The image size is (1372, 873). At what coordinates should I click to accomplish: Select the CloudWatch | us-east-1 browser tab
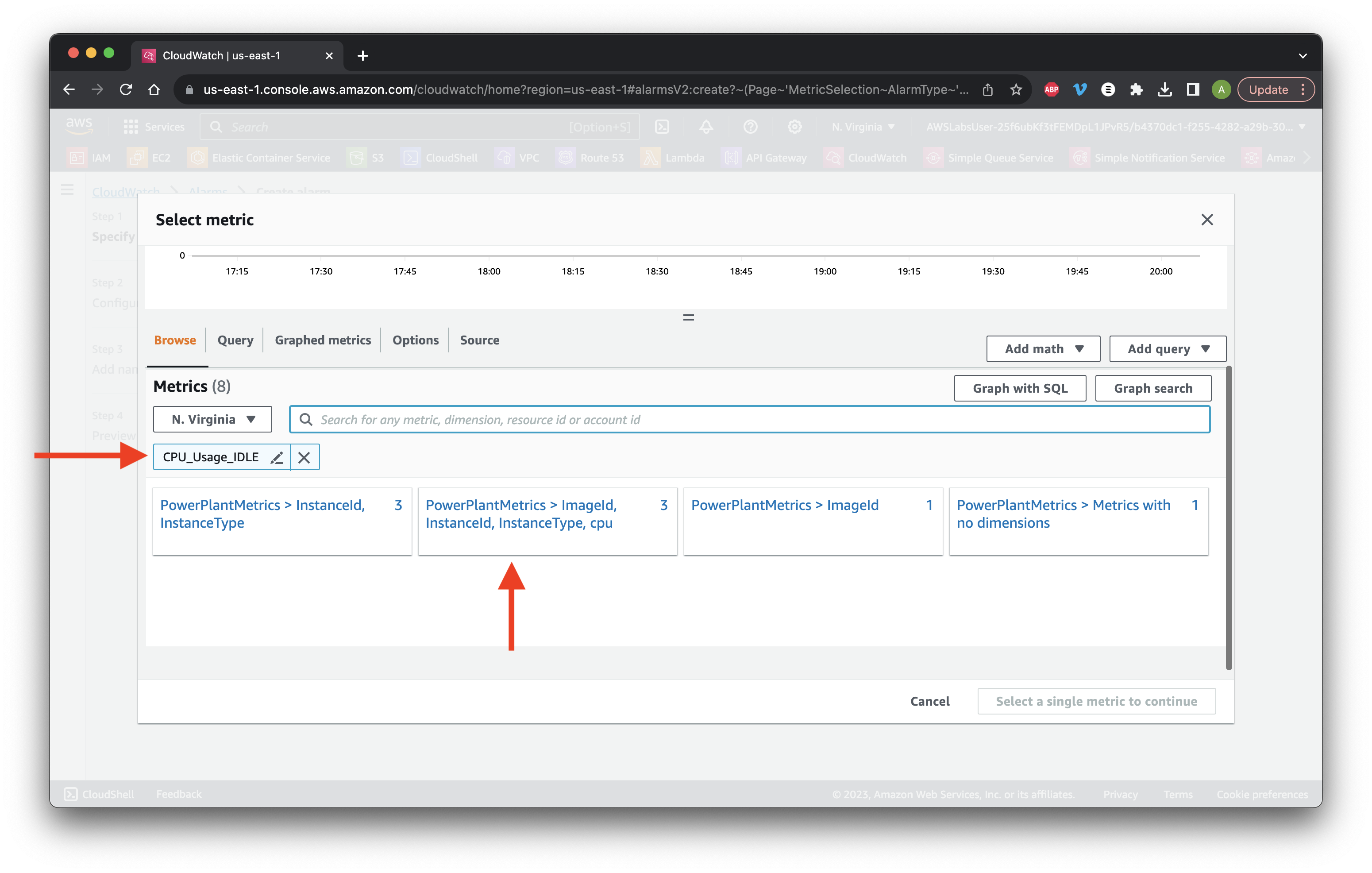tap(237, 56)
